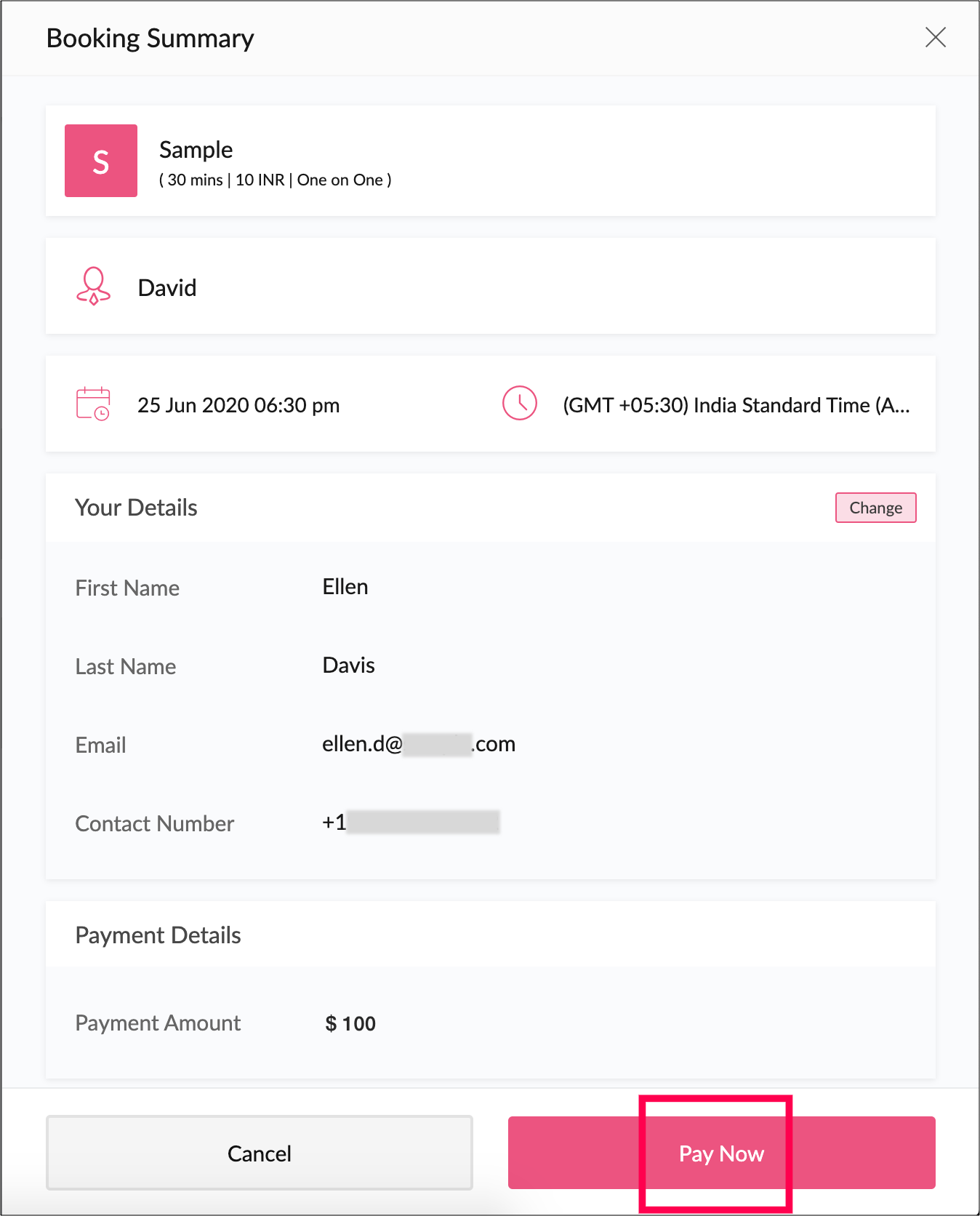This screenshot has width=980, height=1216.
Task: Click the calendar date icon
Action: coord(93,404)
